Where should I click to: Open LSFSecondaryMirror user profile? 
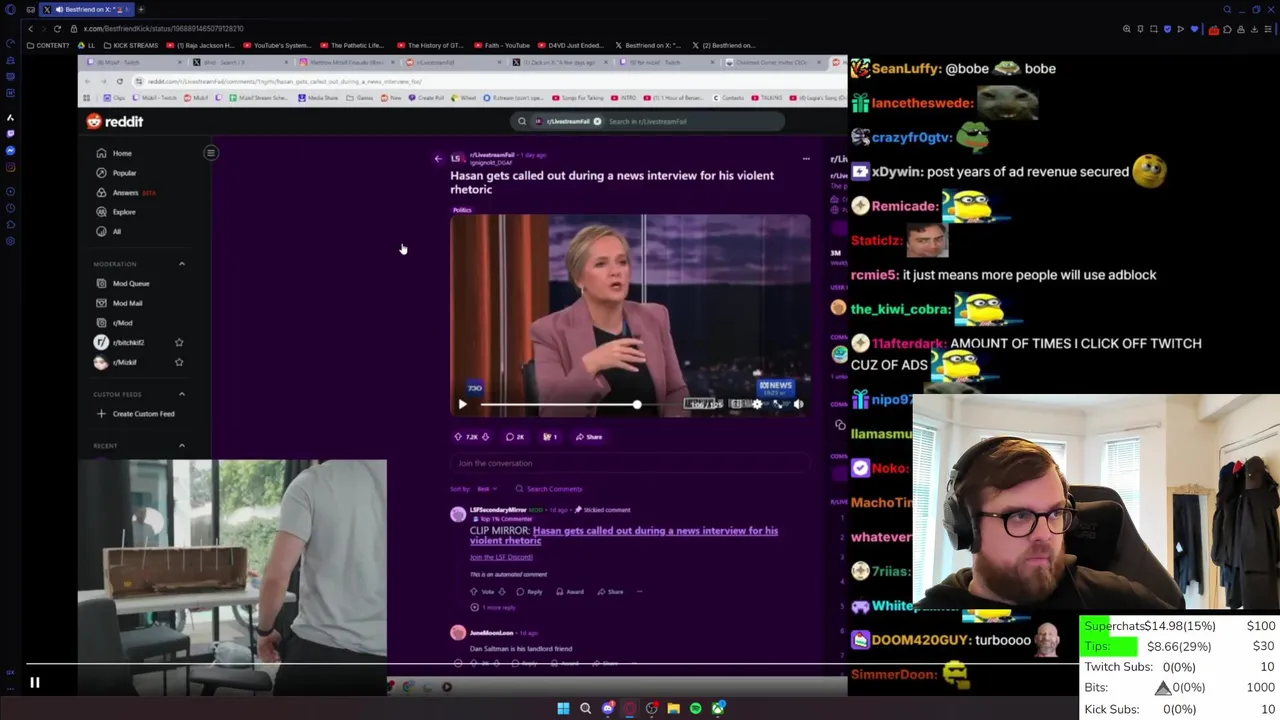[x=498, y=510]
